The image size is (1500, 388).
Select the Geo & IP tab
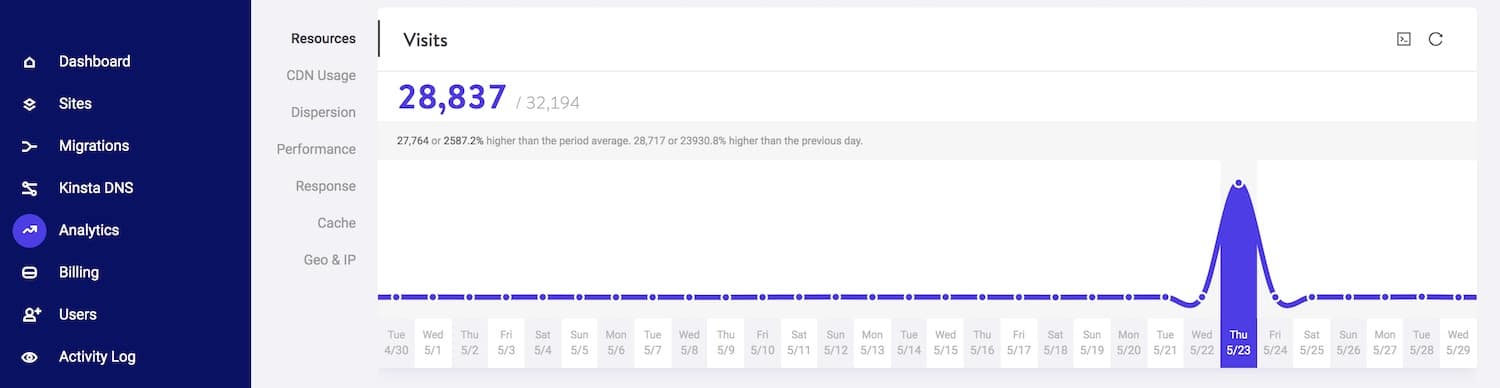(x=330, y=260)
